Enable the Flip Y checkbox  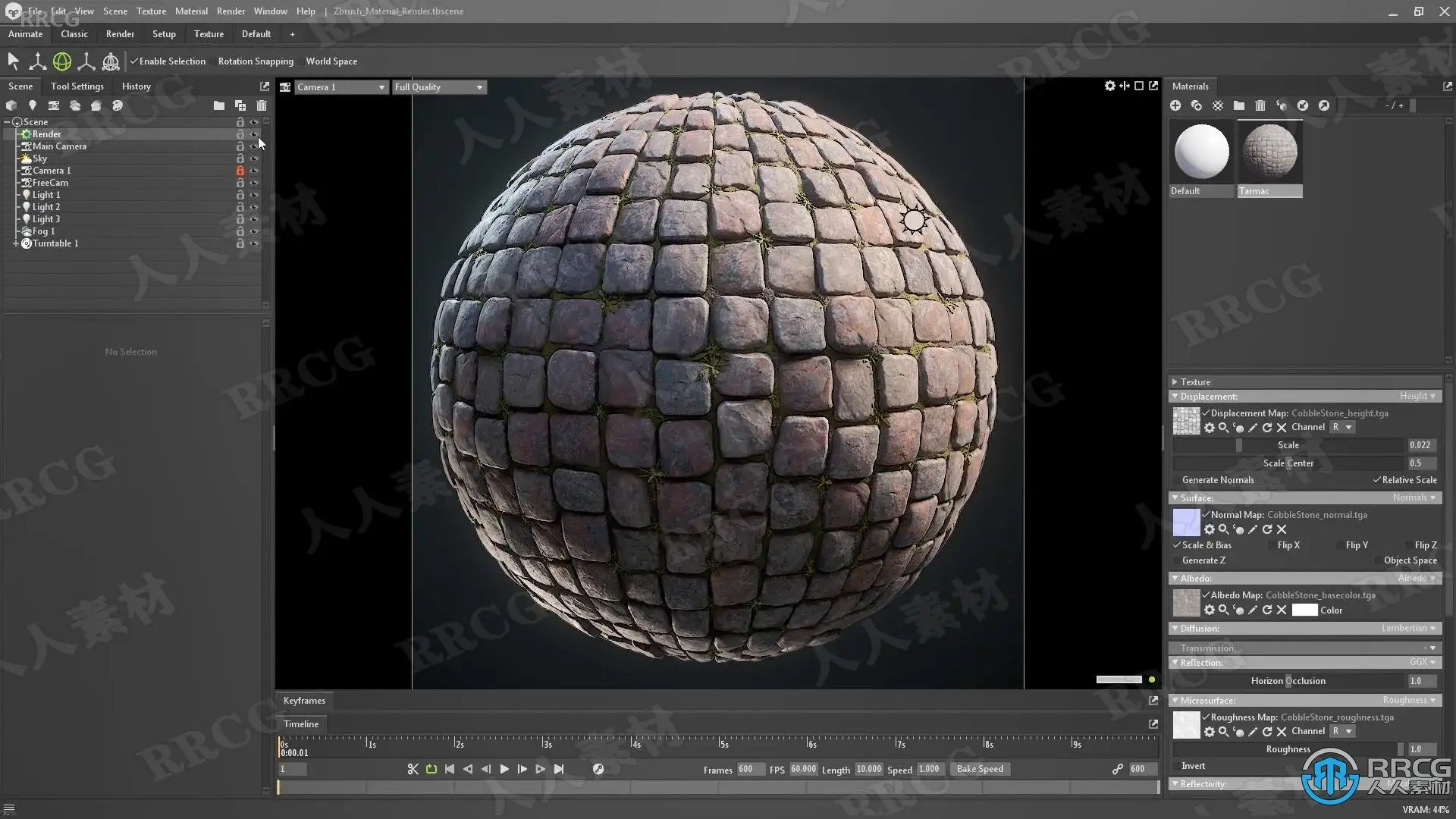(1339, 545)
